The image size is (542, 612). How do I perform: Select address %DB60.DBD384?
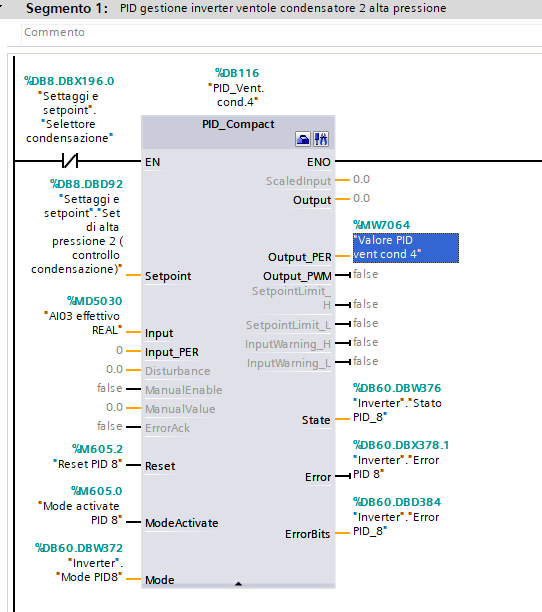coord(397,502)
